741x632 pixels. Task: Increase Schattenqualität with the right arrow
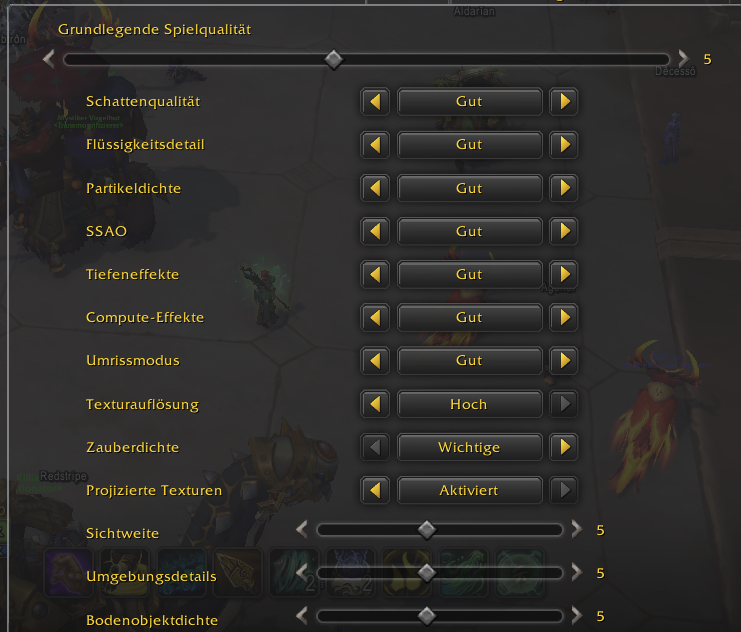click(564, 102)
